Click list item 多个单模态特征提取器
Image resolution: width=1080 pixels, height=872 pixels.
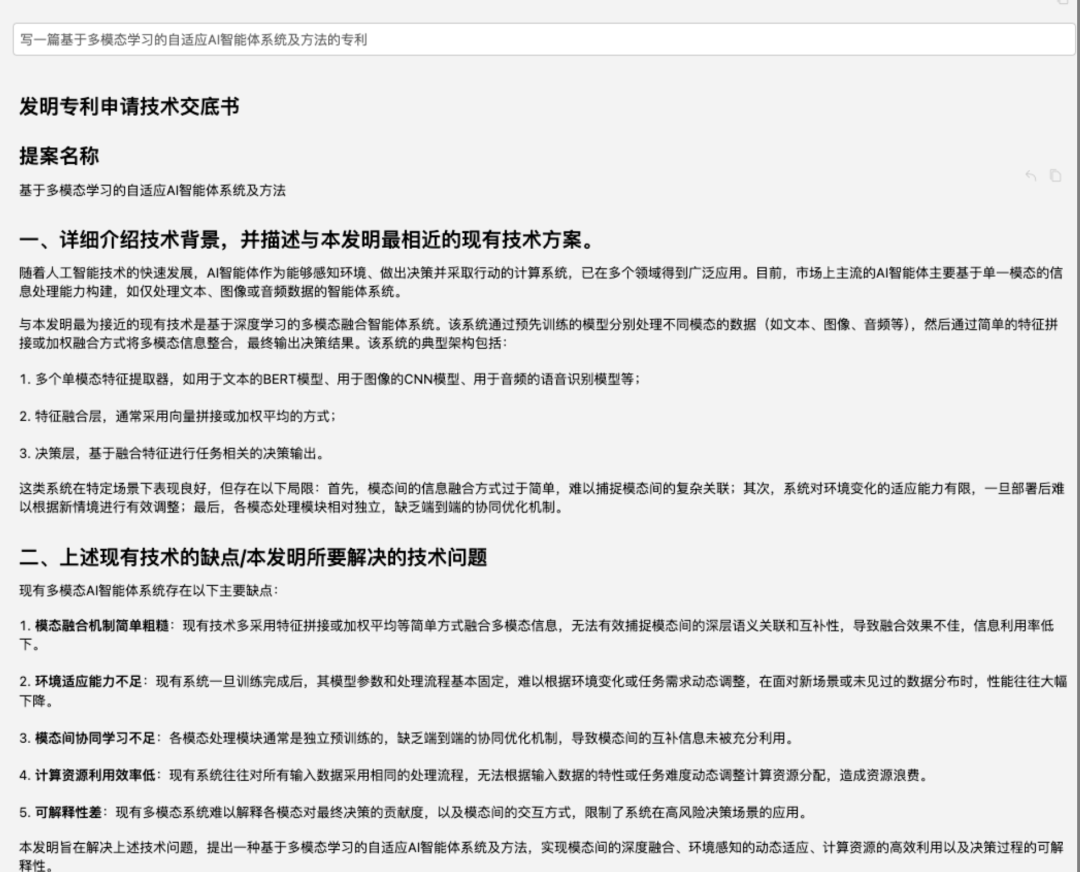[330, 379]
